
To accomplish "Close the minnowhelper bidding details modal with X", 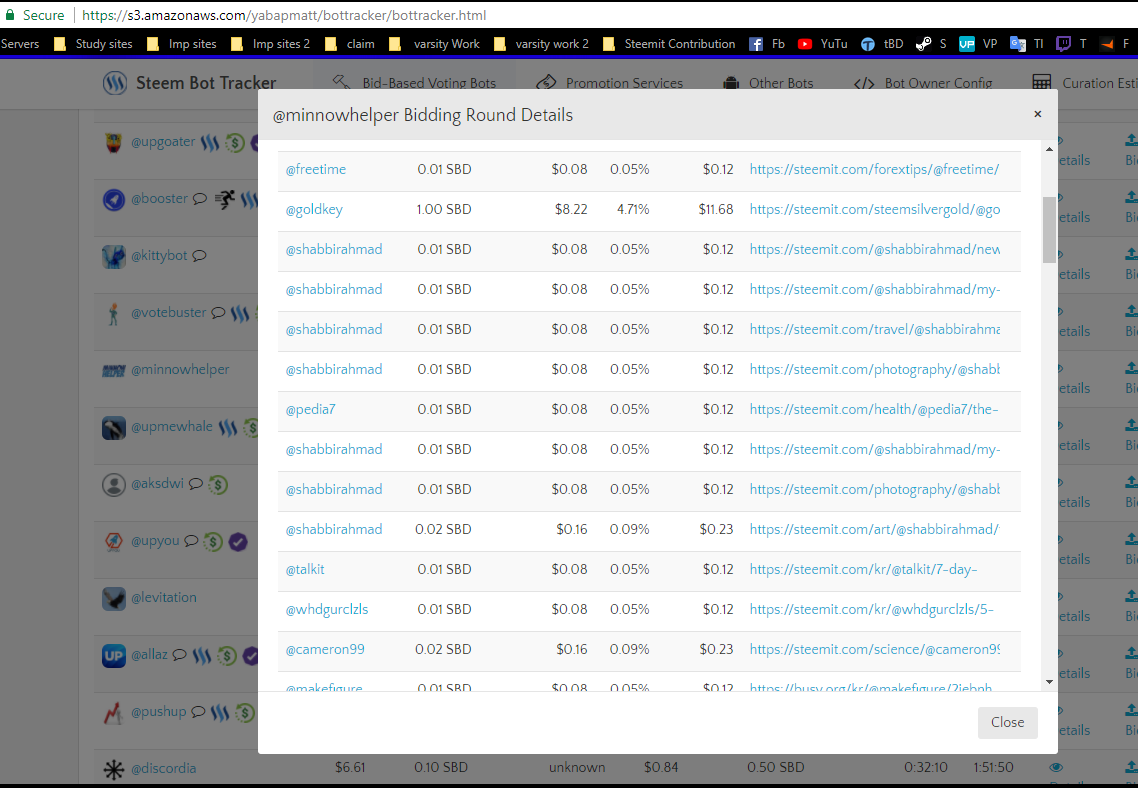I will 1037,114.
